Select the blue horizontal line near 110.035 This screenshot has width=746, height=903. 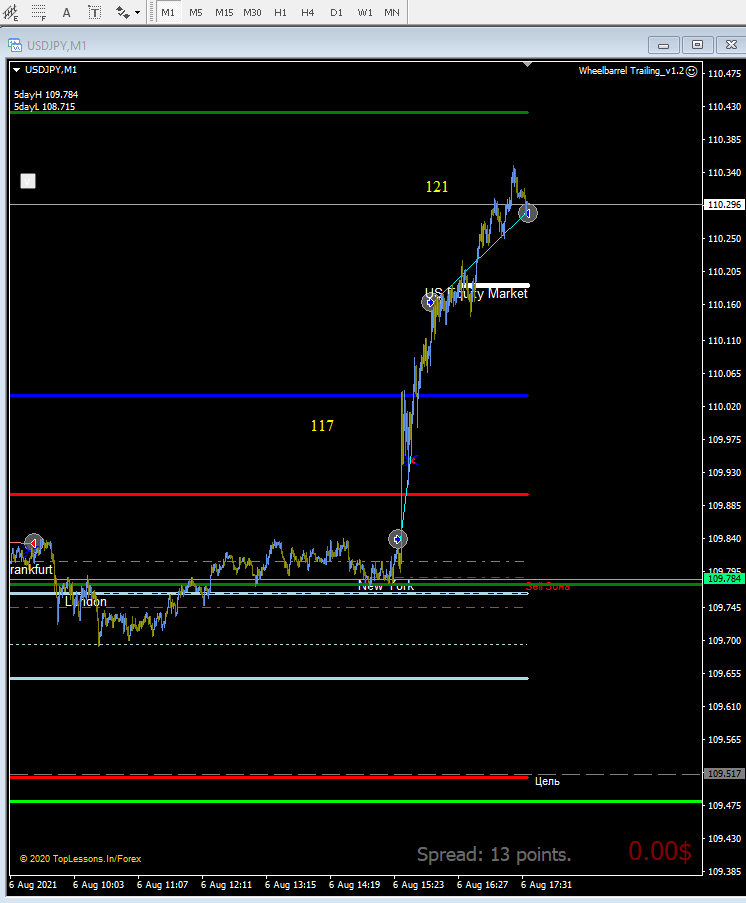(269, 396)
